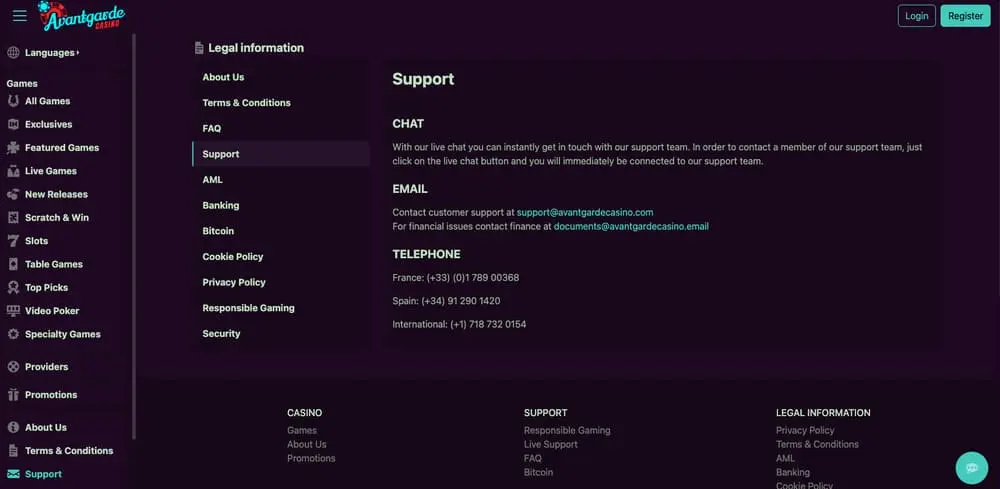Click Live Support link in footer
The height and width of the screenshot is (489, 1000).
(x=551, y=444)
